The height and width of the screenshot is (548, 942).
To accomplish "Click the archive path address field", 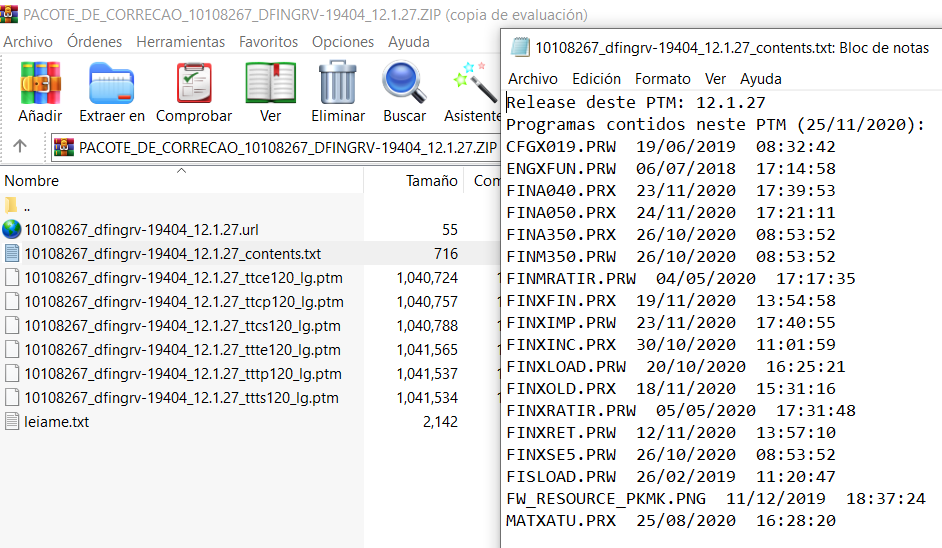I will coord(275,147).
